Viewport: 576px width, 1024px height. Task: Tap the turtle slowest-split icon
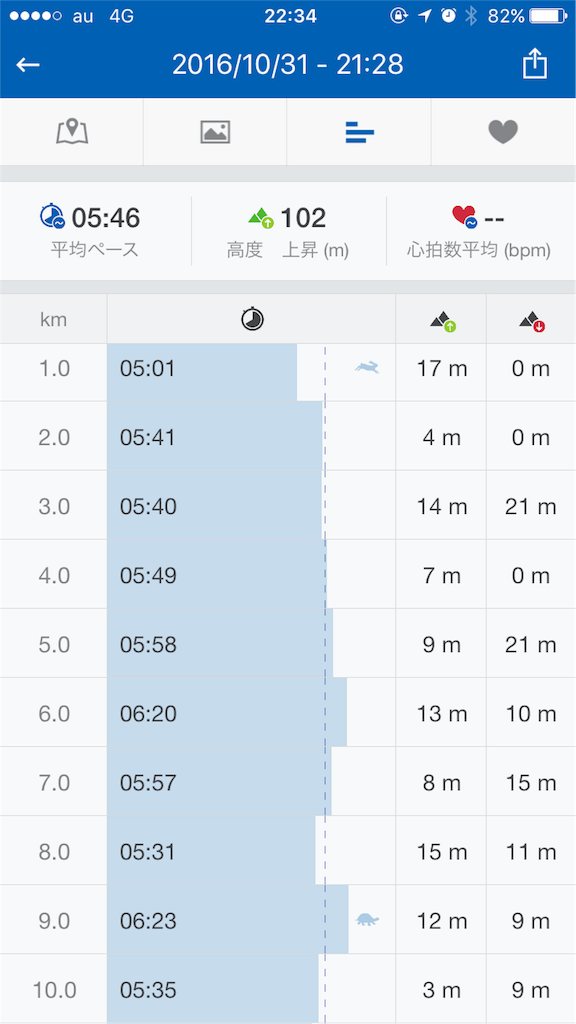[367, 920]
